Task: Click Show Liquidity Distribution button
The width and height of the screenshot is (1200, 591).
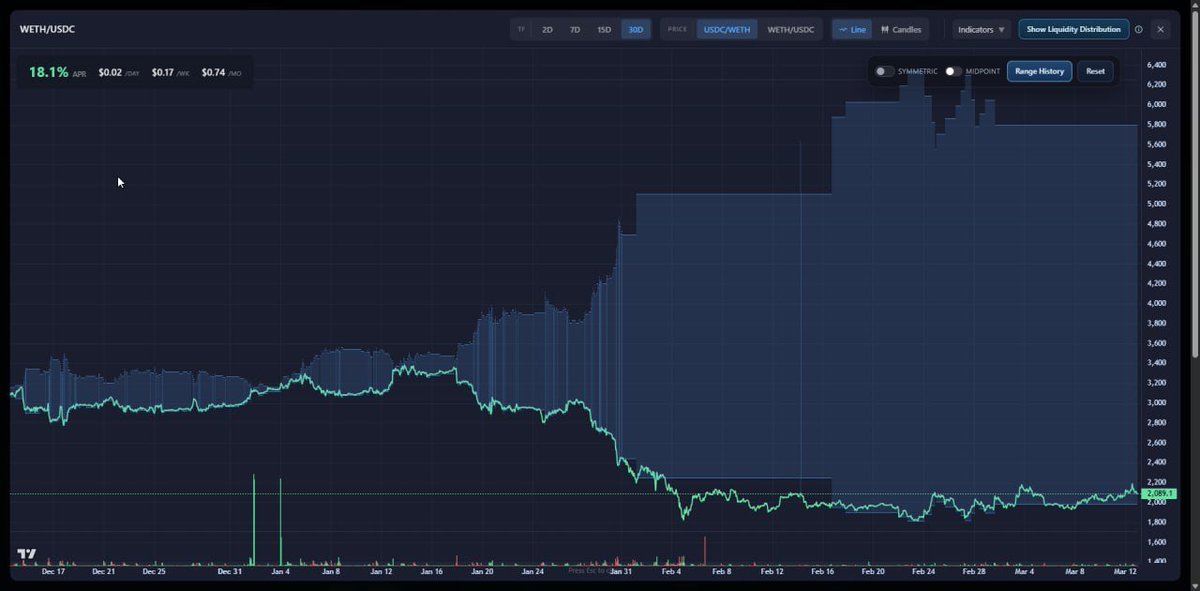Action: click(x=1073, y=30)
